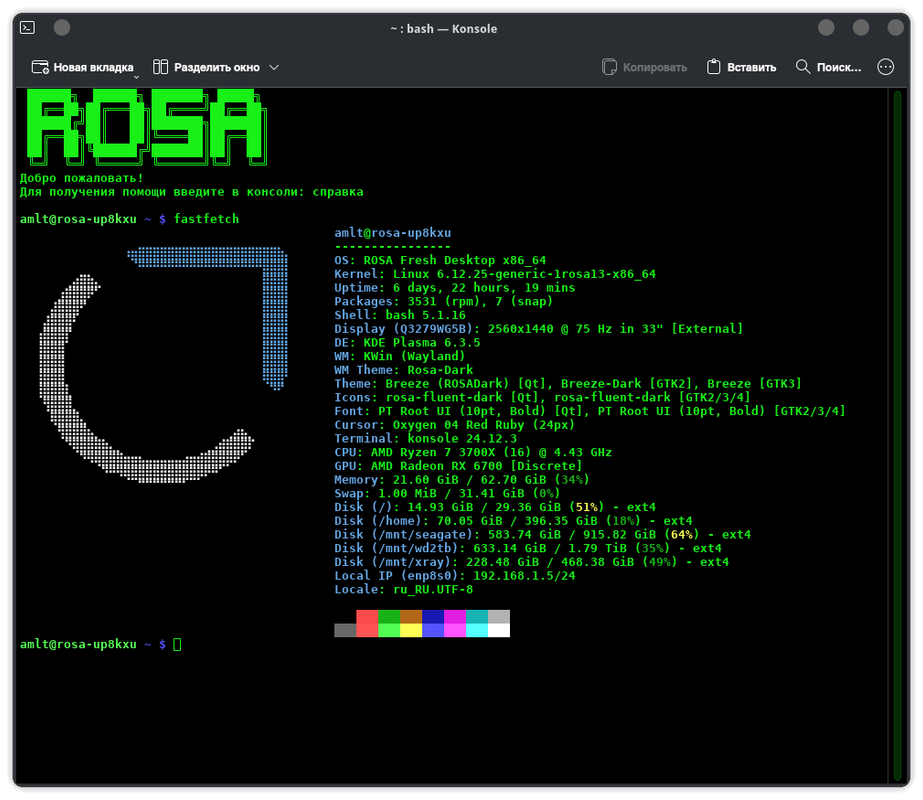Click the white color block in the palette
Image resolution: width=923 pixels, height=800 pixels.
coord(499,630)
